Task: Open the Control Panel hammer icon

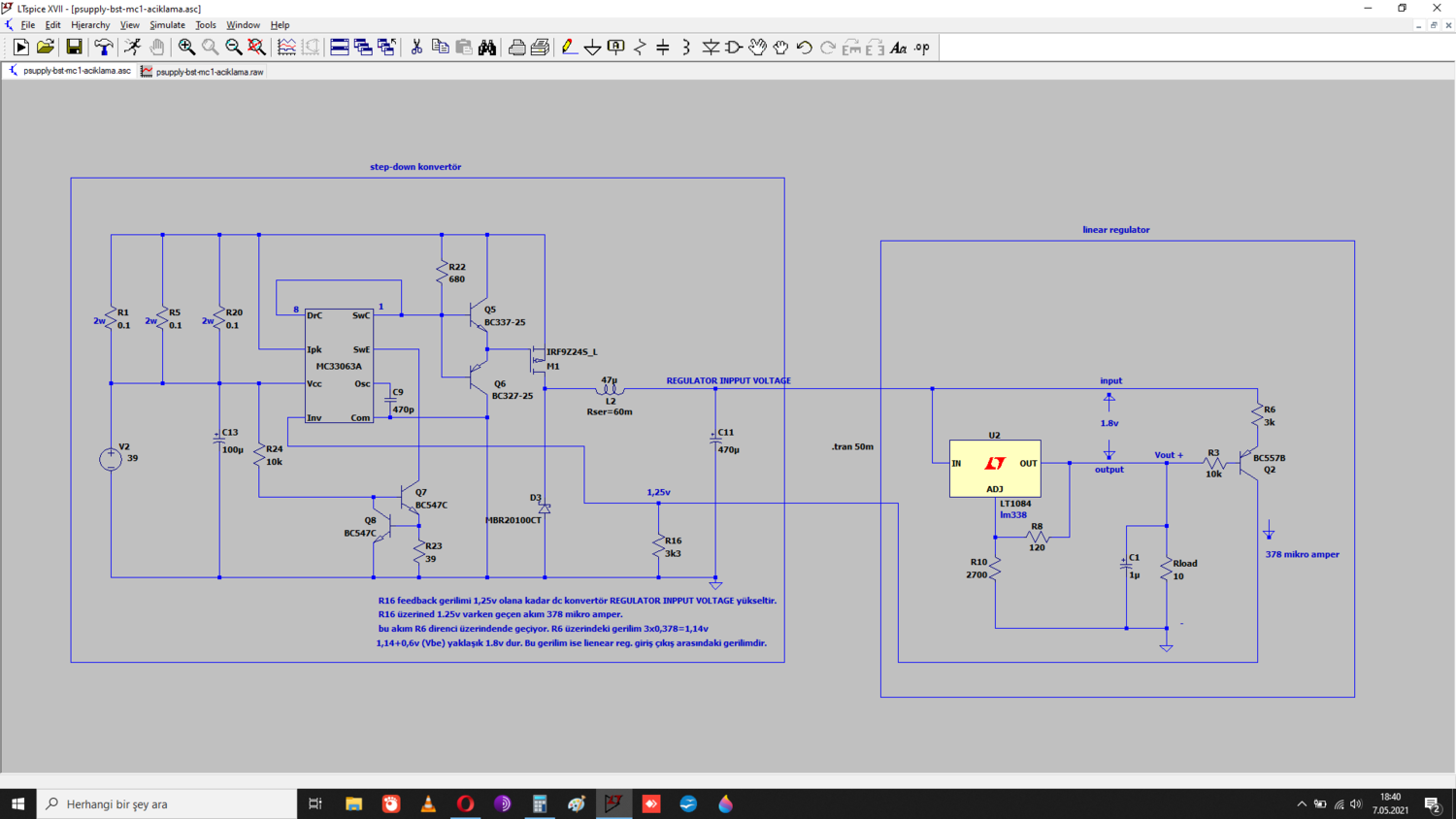Action: click(x=103, y=48)
